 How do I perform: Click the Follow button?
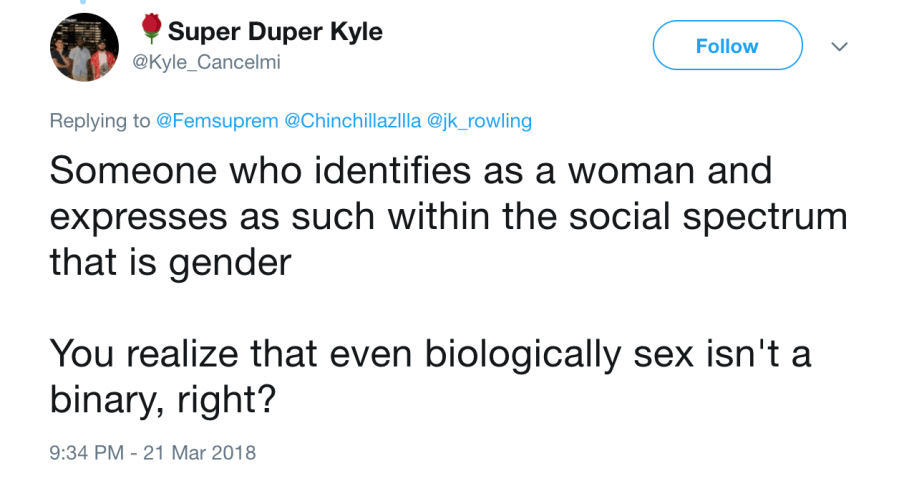coord(727,46)
